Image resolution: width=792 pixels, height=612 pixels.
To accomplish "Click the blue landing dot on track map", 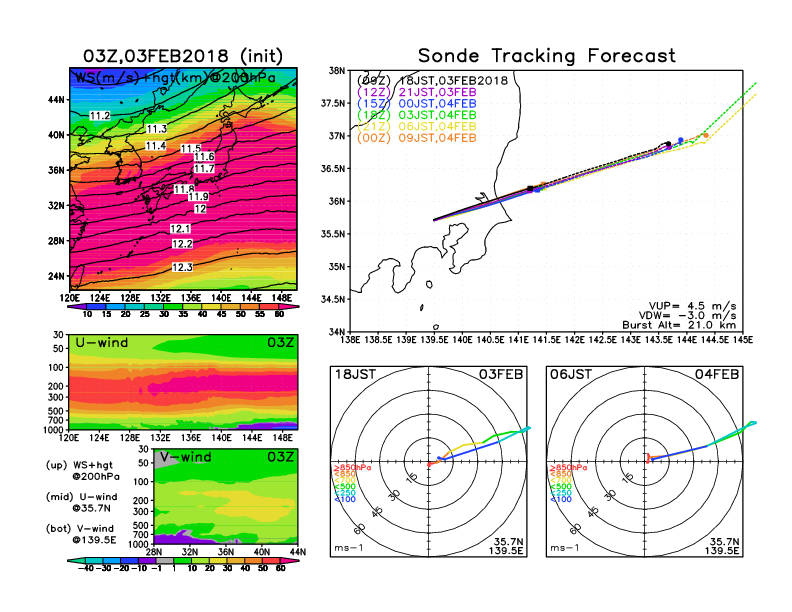I will coord(680,140).
